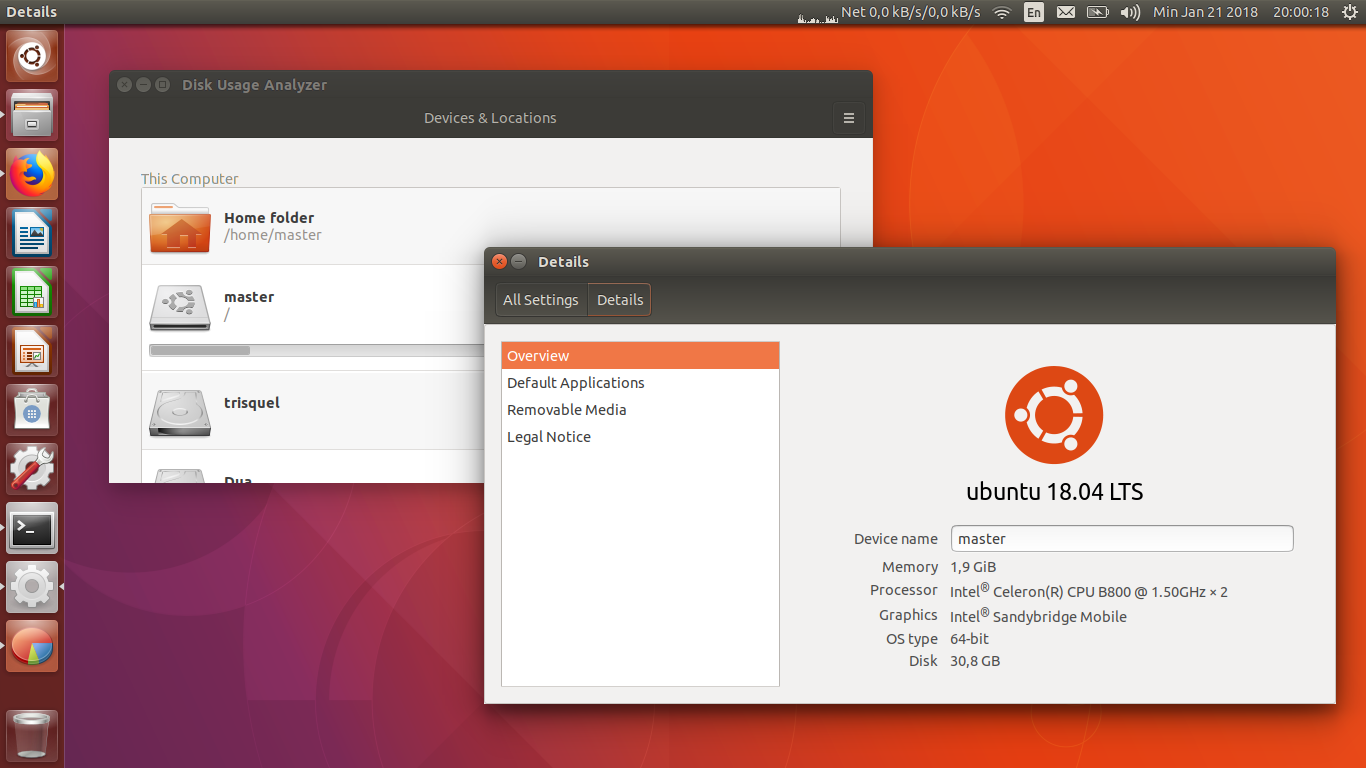Select the trisquel drive entry
The height and width of the screenshot is (768, 1366).
click(490, 410)
